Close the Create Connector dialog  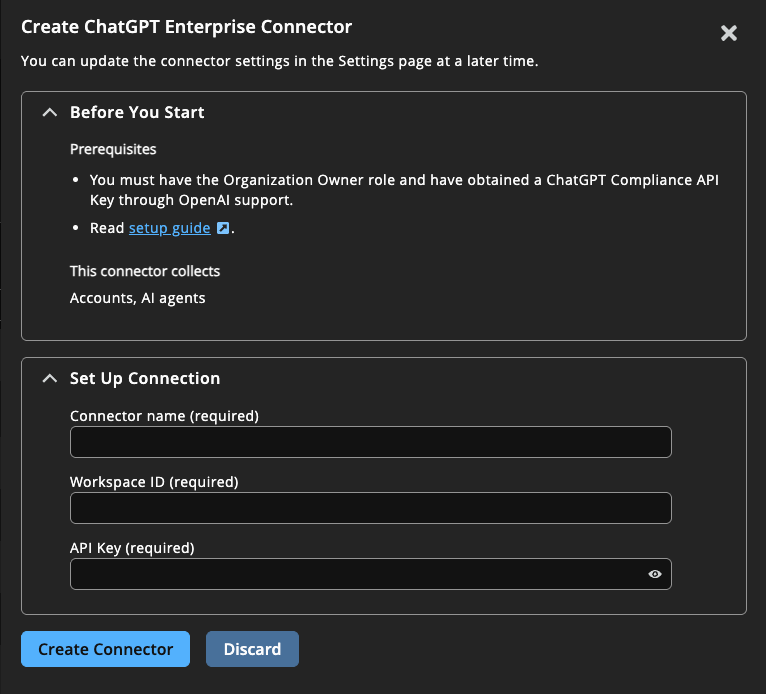[729, 33]
